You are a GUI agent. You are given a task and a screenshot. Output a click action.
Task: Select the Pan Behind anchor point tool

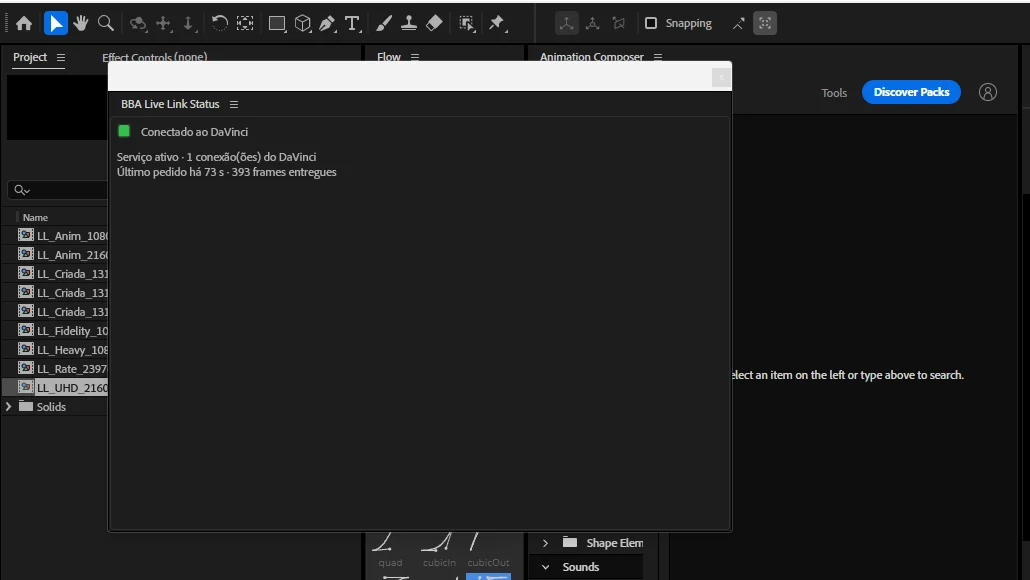pyautogui.click(x=245, y=24)
